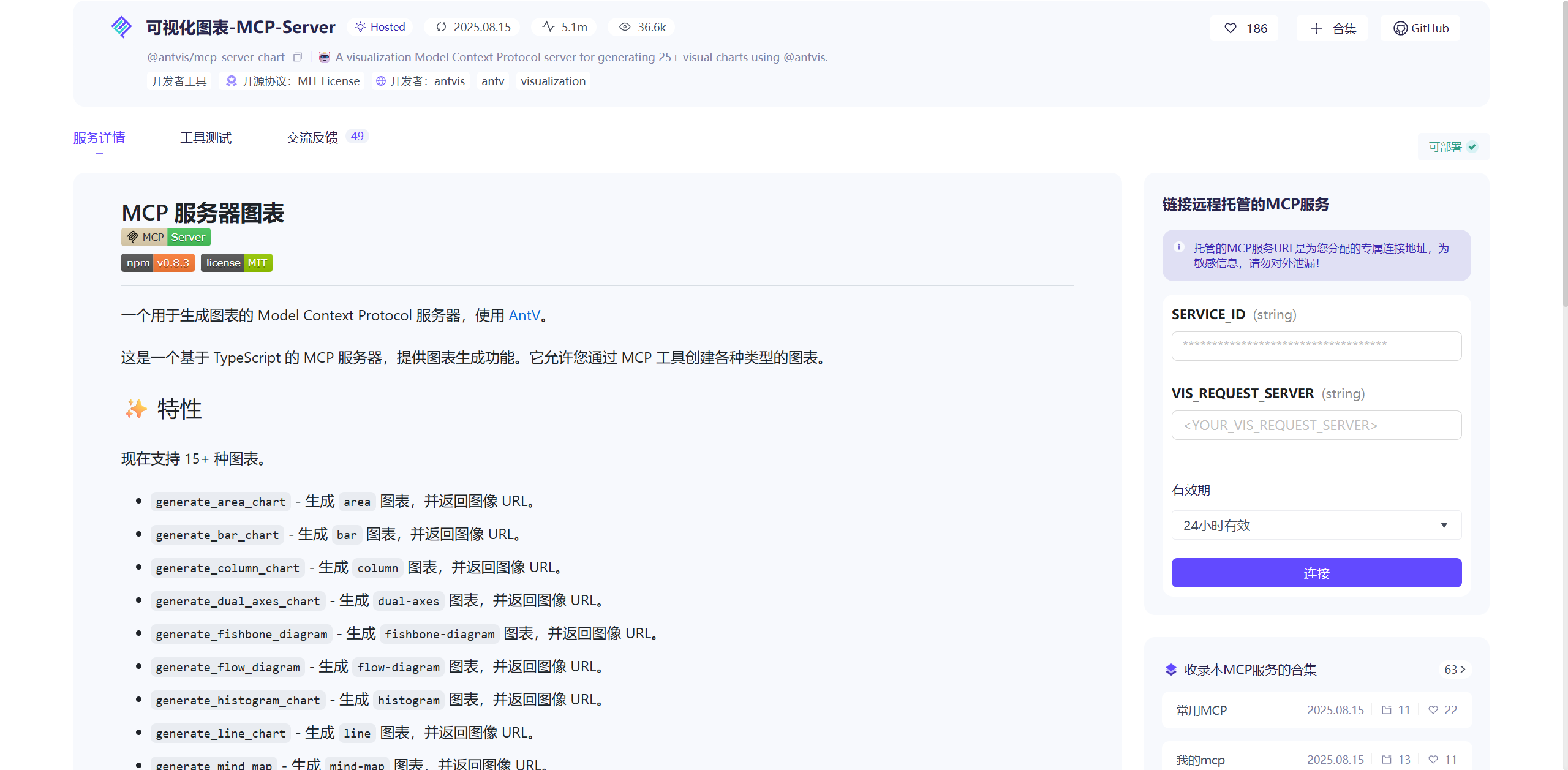Open the 24小时有效 validity dropdown
Image resolution: width=1568 pixels, height=770 pixels.
(x=1316, y=525)
